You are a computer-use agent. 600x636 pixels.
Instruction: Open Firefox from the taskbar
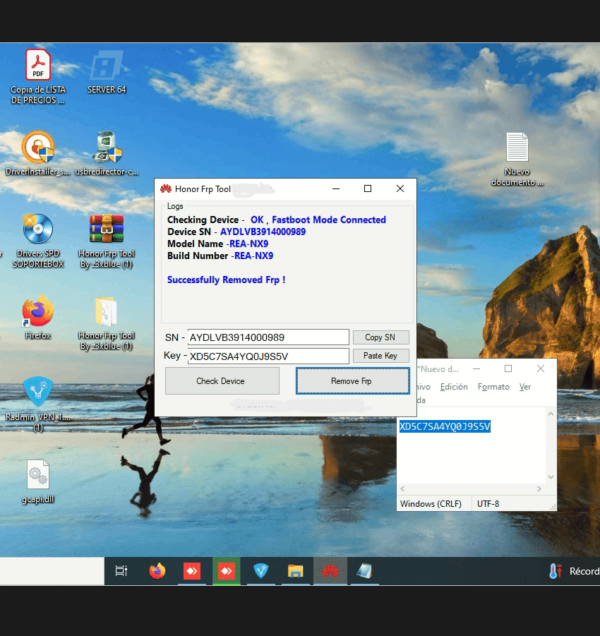(x=157, y=571)
